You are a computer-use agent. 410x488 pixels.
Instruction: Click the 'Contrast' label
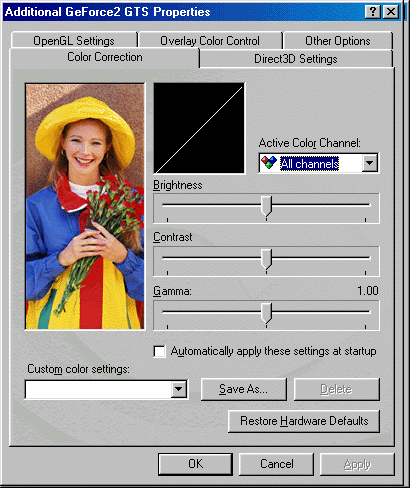tap(173, 237)
